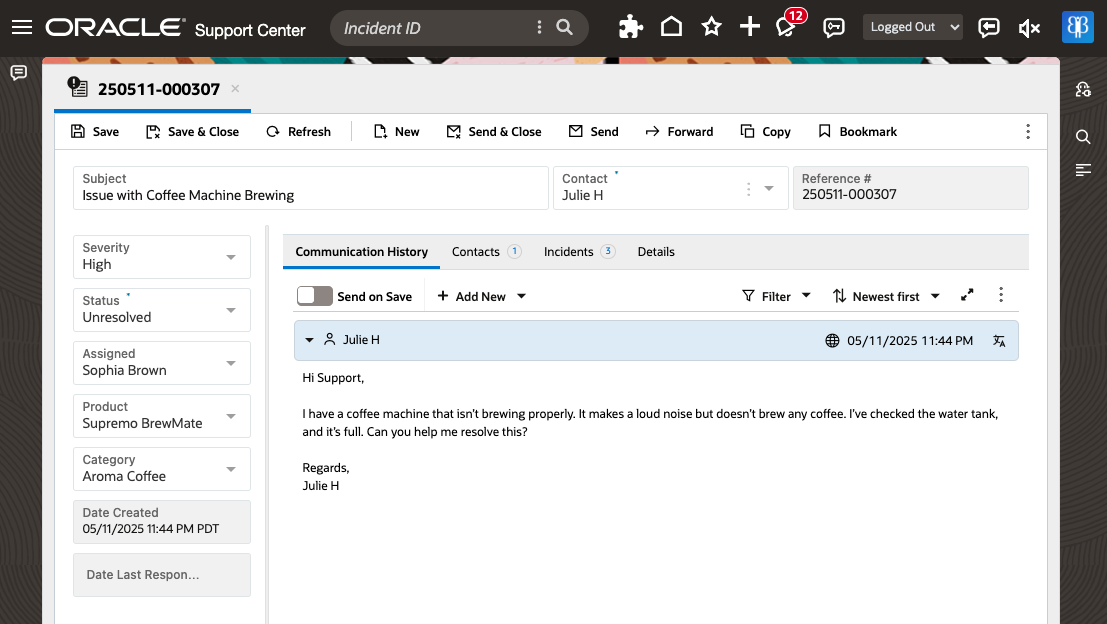Open the Logged Out status selector

912,27
